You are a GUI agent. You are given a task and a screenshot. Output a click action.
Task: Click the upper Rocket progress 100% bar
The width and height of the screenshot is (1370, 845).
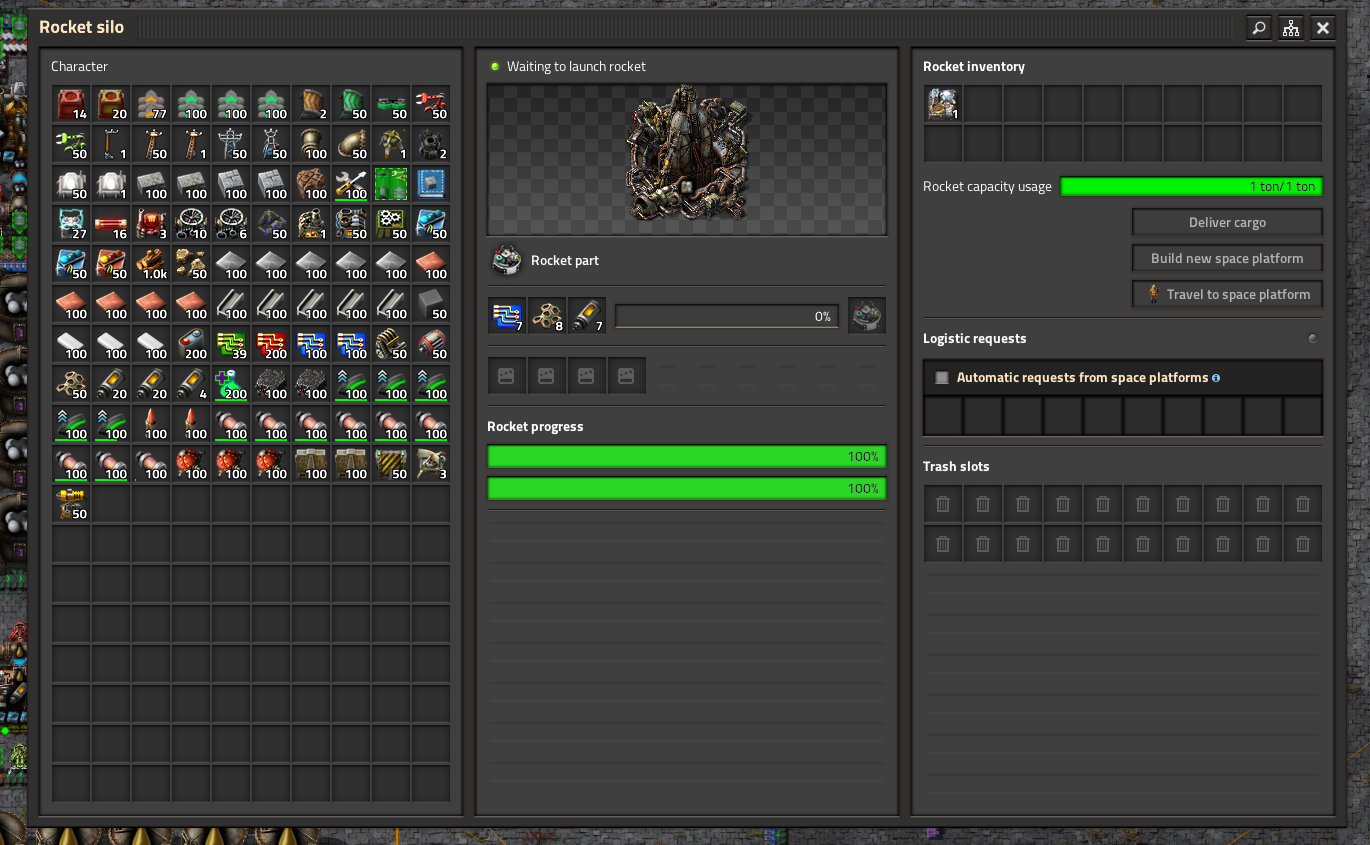click(687, 457)
